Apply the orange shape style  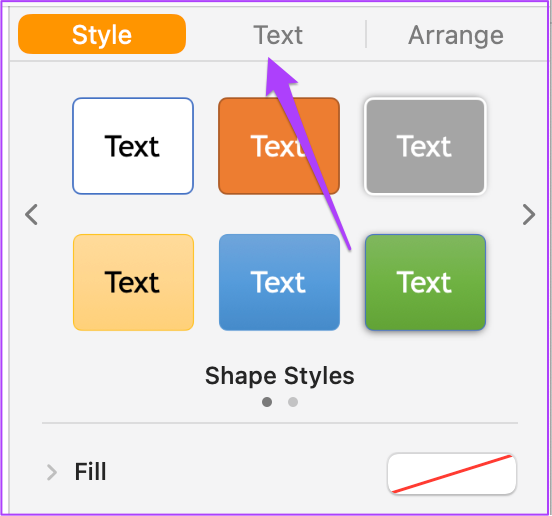[x=279, y=146]
